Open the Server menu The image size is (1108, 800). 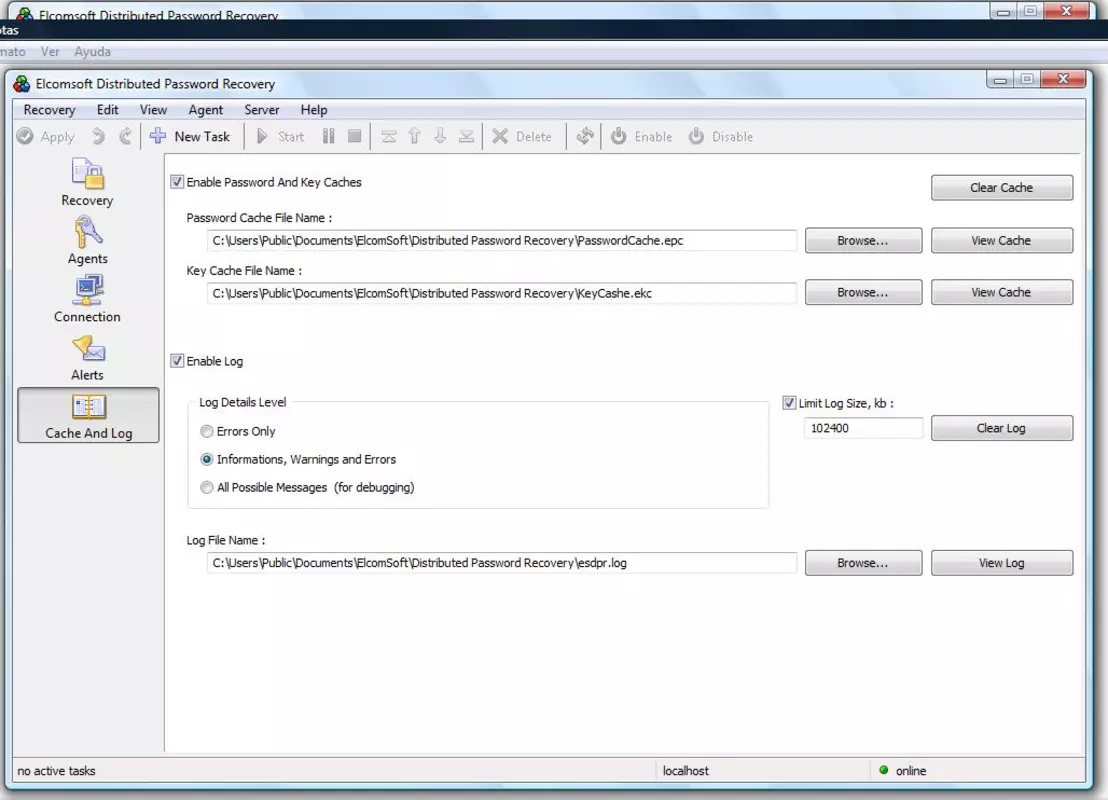[x=261, y=110]
